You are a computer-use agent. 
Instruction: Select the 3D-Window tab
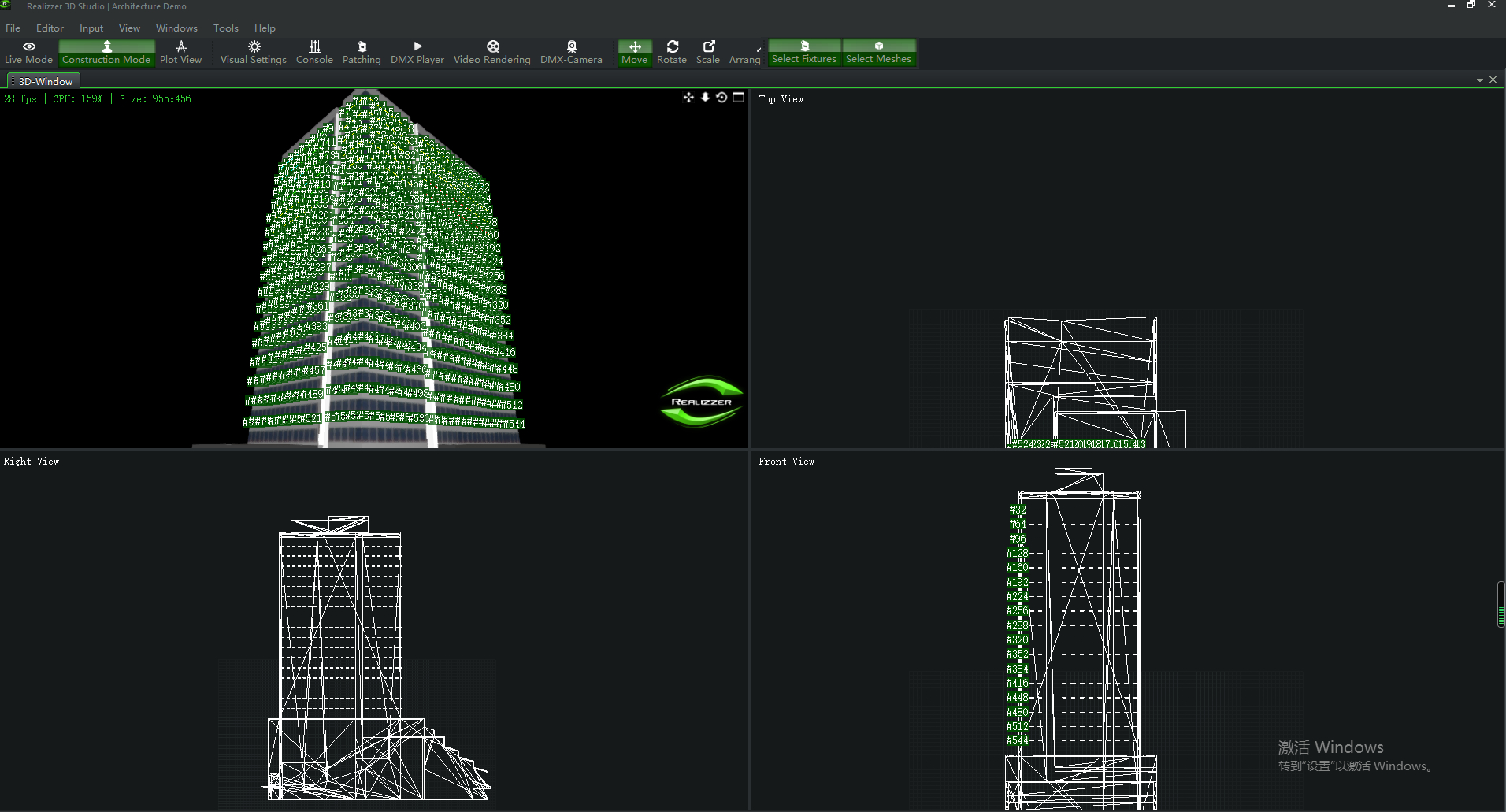click(45, 81)
